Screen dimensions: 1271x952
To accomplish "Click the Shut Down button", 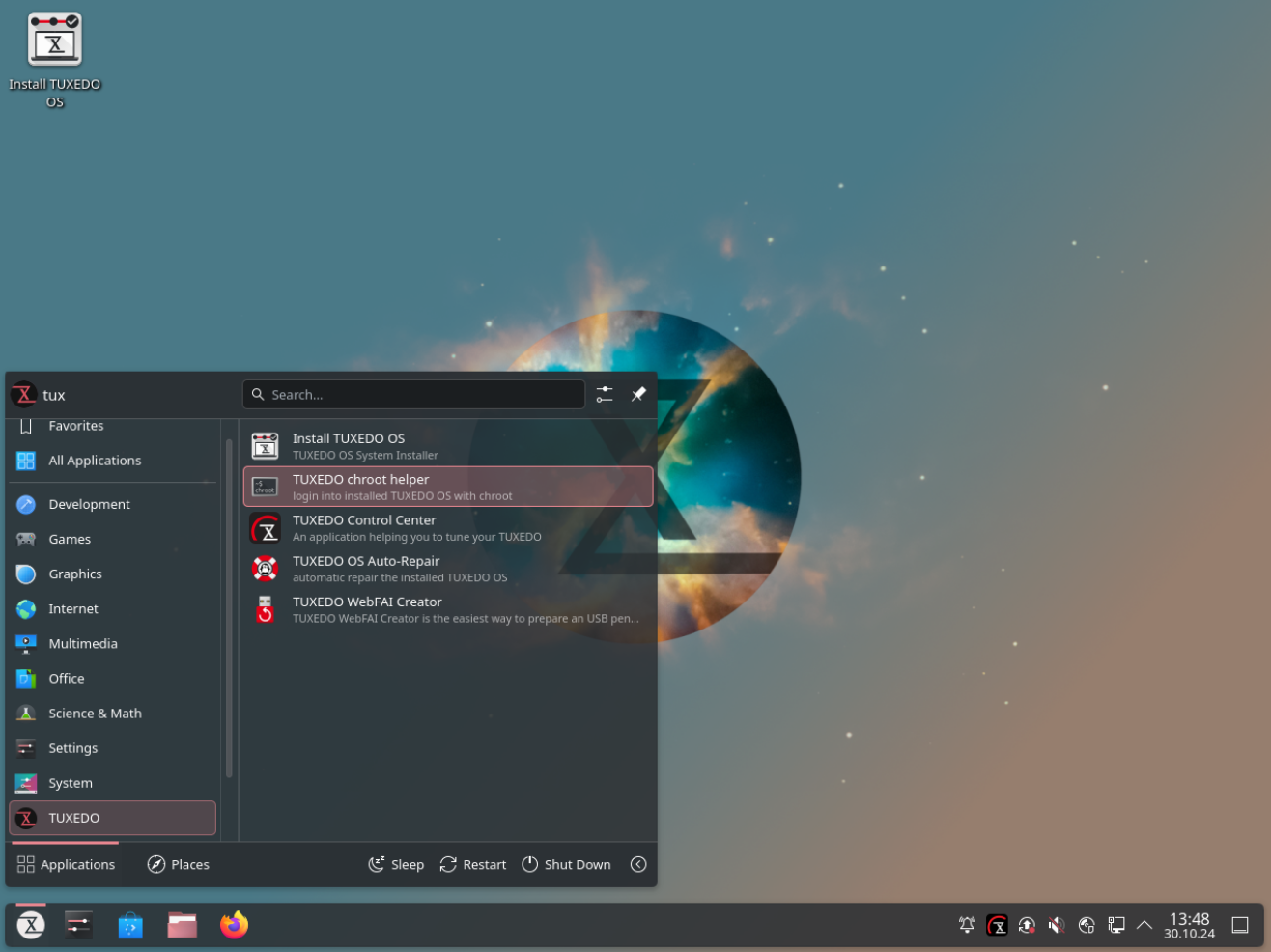I will pyautogui.click(x=567, y=864).
